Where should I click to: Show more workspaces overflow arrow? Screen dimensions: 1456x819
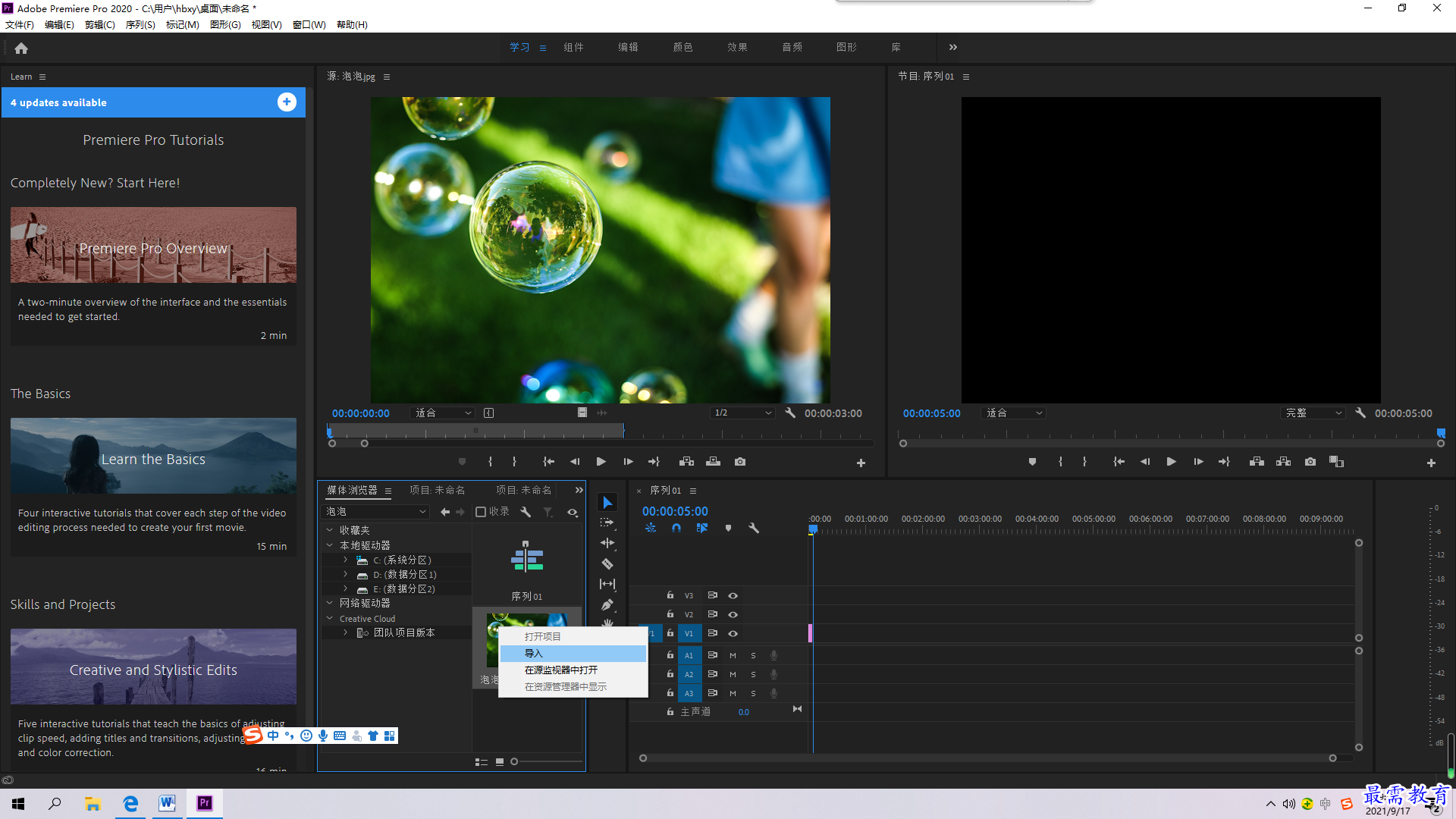click(x=953, y=47)
